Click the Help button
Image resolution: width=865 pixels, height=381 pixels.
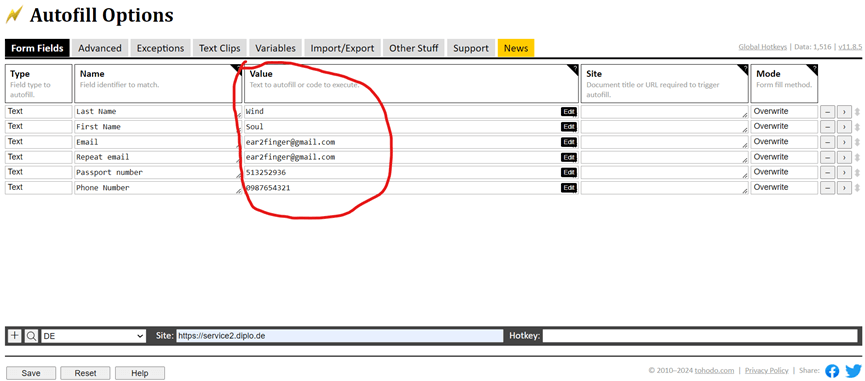pos(140,373)
